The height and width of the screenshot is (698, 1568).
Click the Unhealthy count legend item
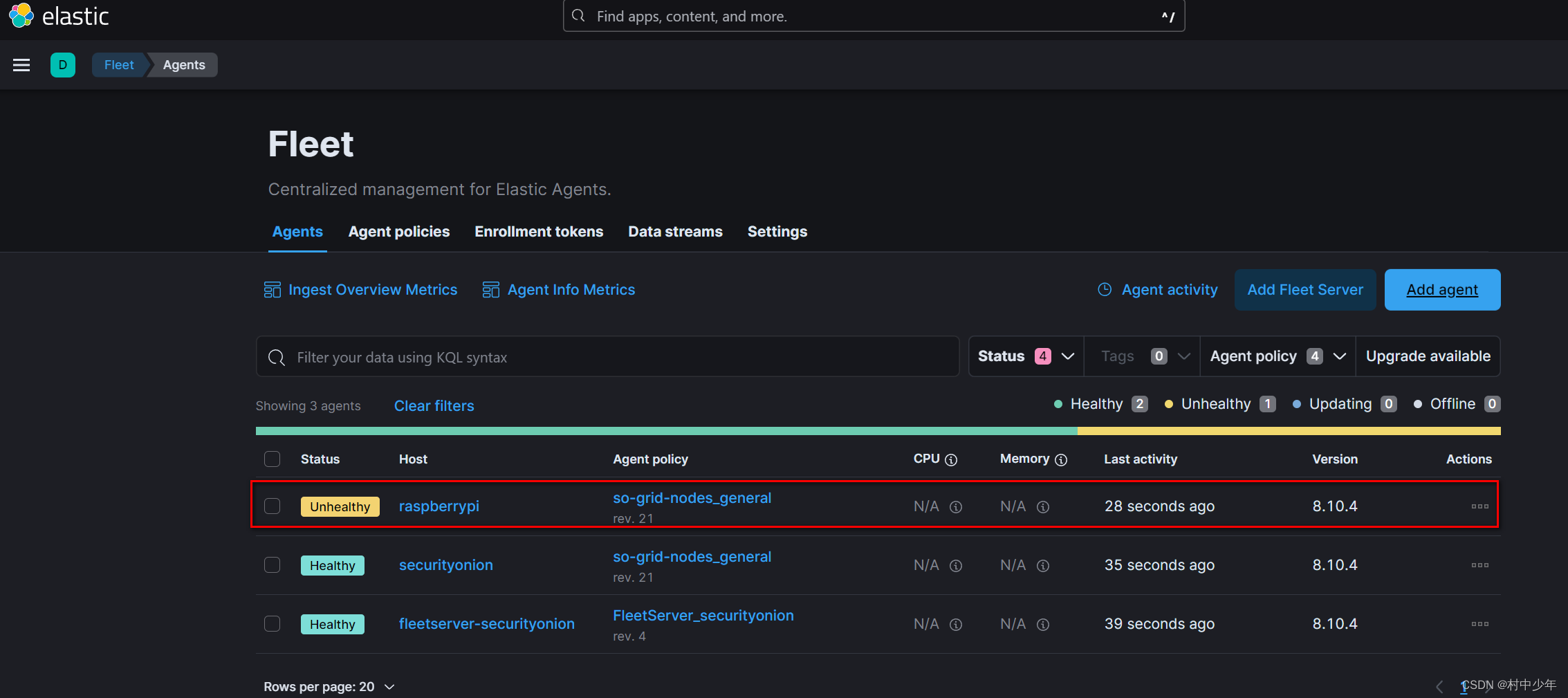point(1220,404)
